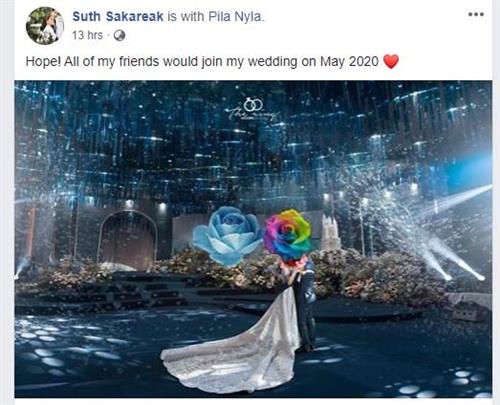Viewport: 500px width, 405px height.
Task: Open the three-dot post options menu
Action: (x=476, y=14)
